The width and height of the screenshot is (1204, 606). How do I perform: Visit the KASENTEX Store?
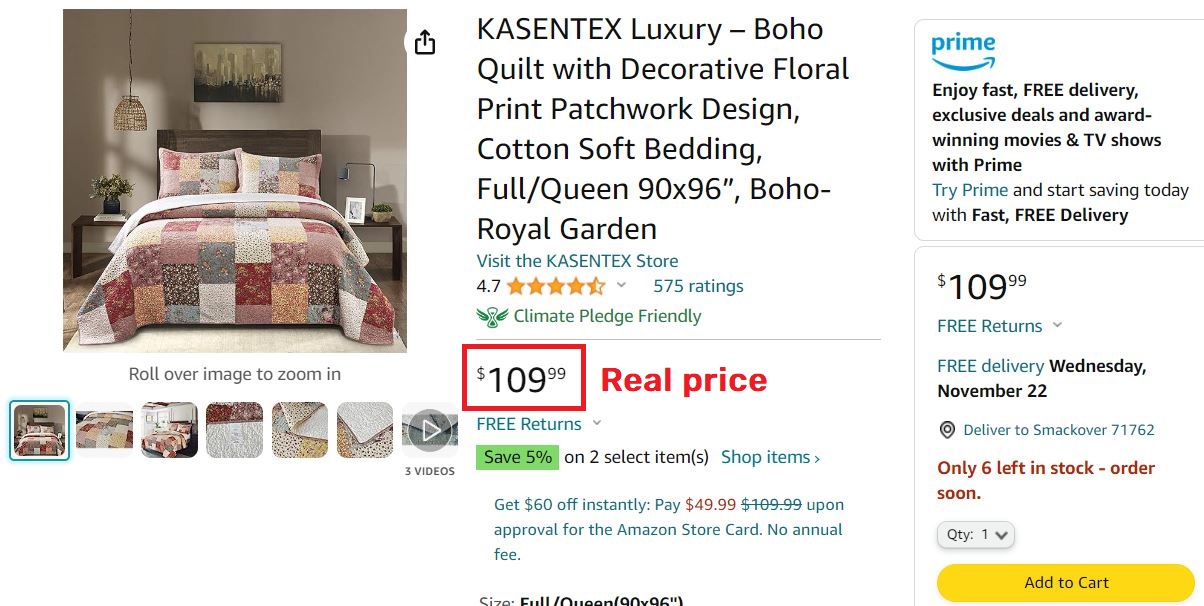click(576, 260)
